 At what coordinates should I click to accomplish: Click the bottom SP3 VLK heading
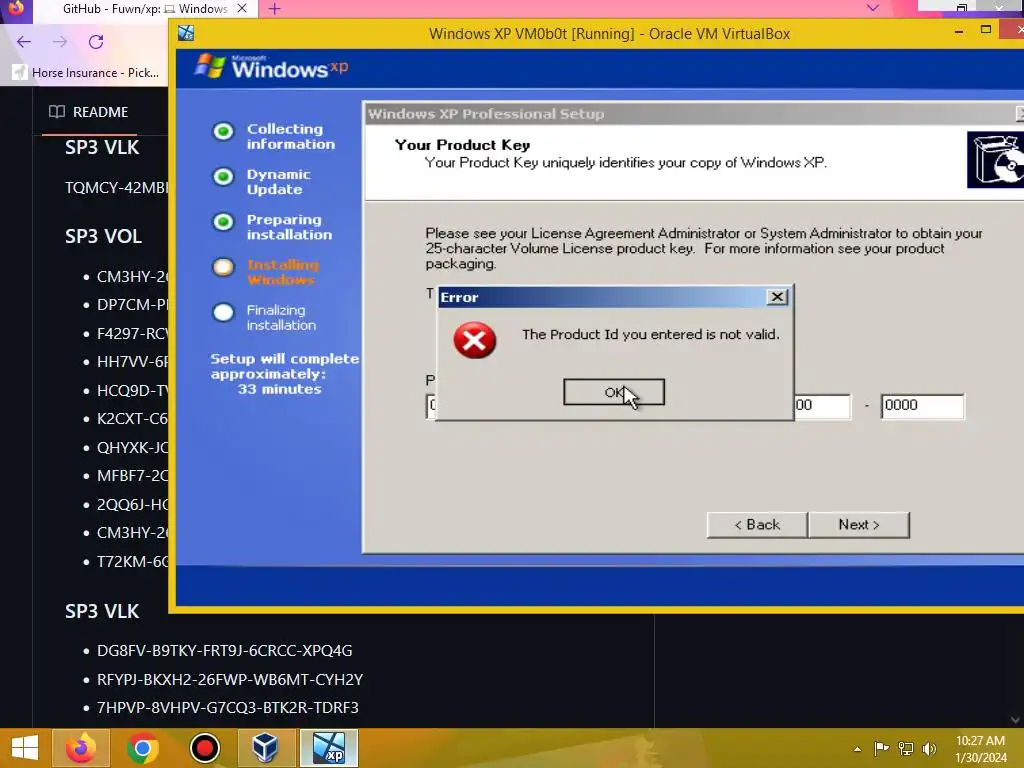click(x=102, y=611)
